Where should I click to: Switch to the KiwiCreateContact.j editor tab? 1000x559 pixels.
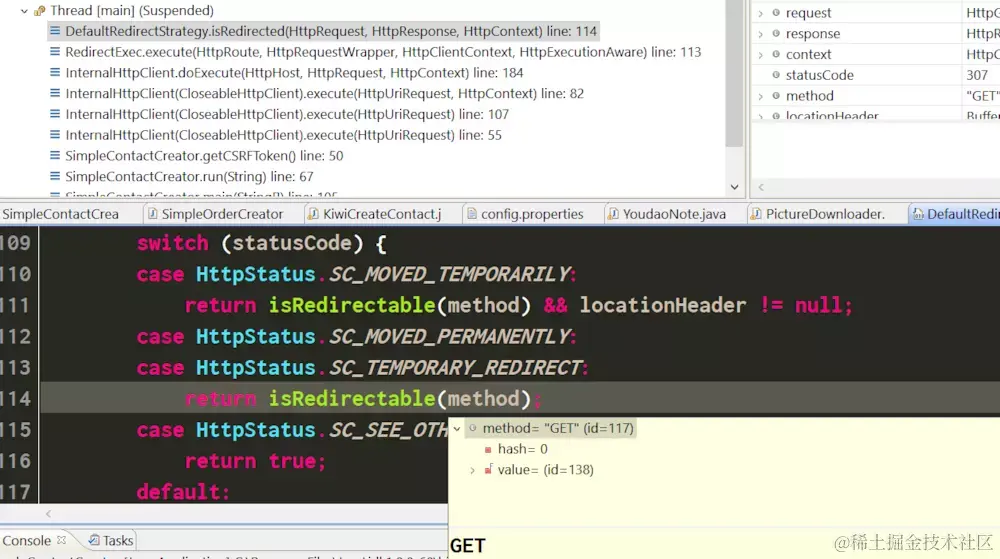(382, 214)
